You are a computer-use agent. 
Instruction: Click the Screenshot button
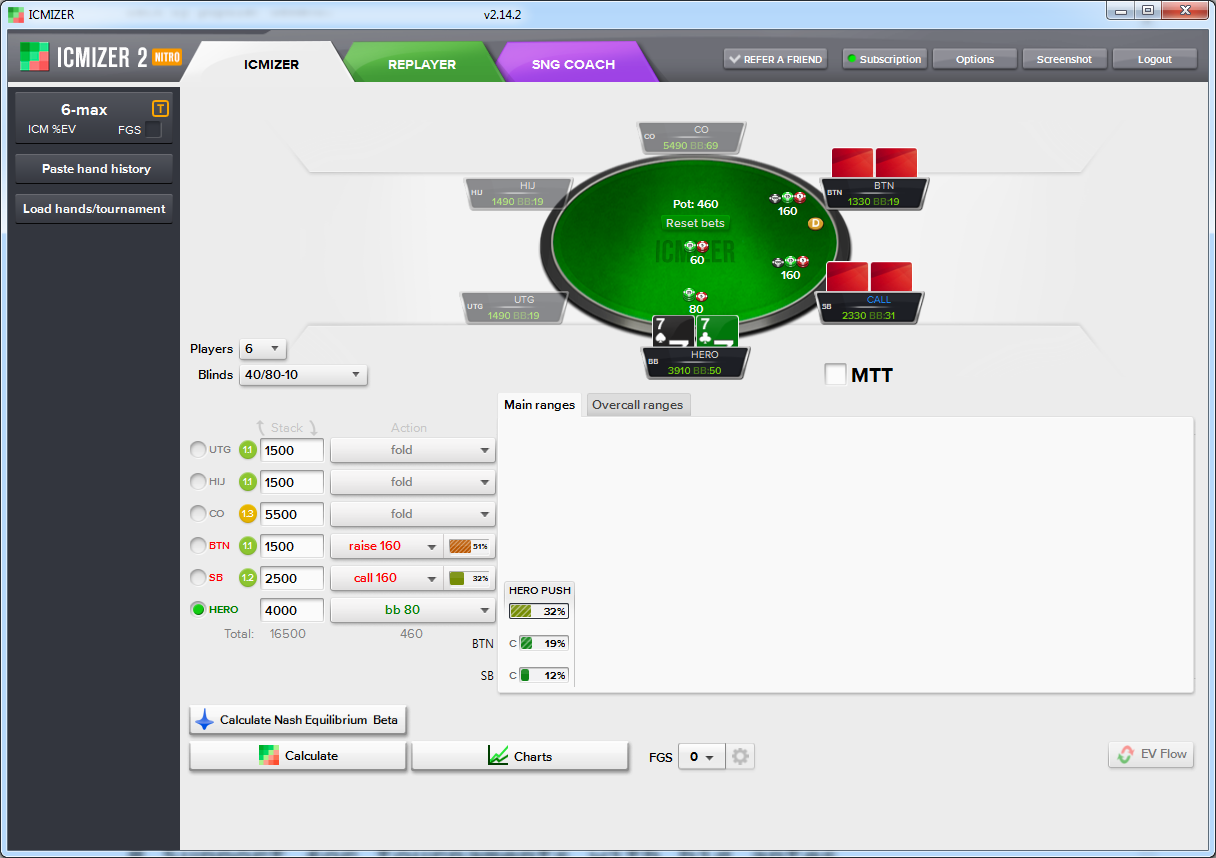point(1064,59)
